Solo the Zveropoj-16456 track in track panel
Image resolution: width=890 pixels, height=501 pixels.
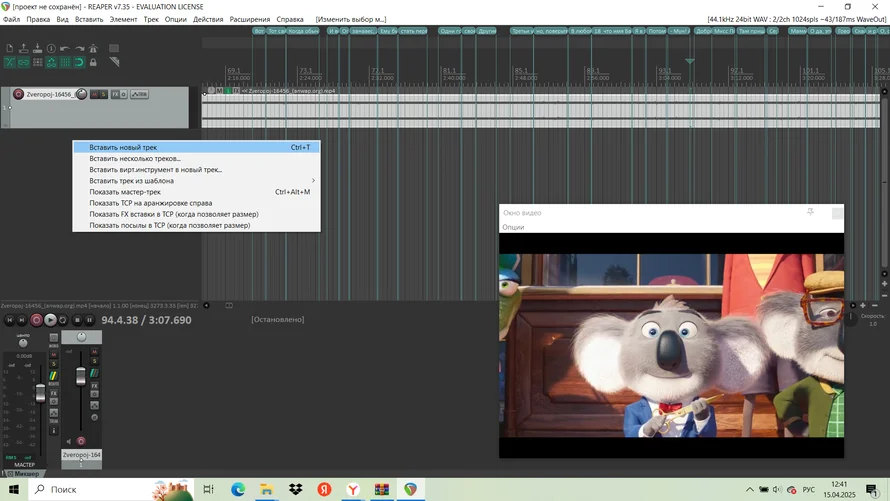[x=103, y=94]
